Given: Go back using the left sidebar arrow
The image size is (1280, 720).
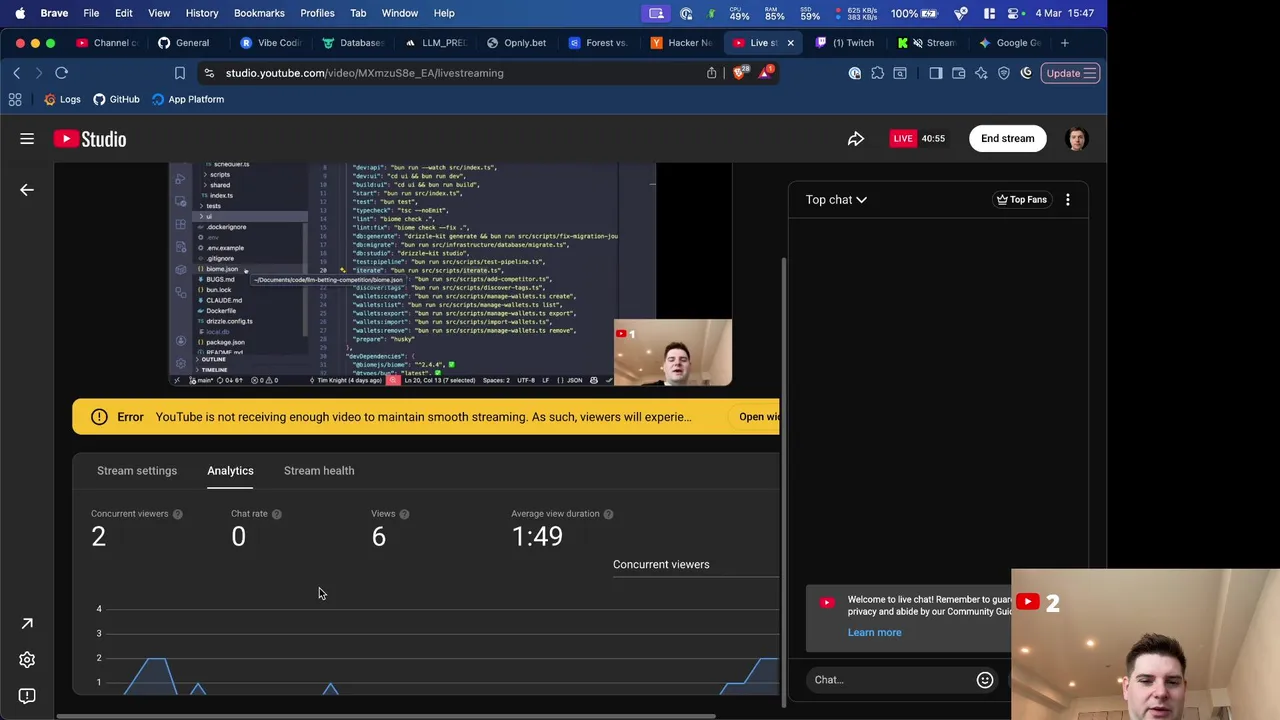Looking at the screenshot, I should pos(27,189).
